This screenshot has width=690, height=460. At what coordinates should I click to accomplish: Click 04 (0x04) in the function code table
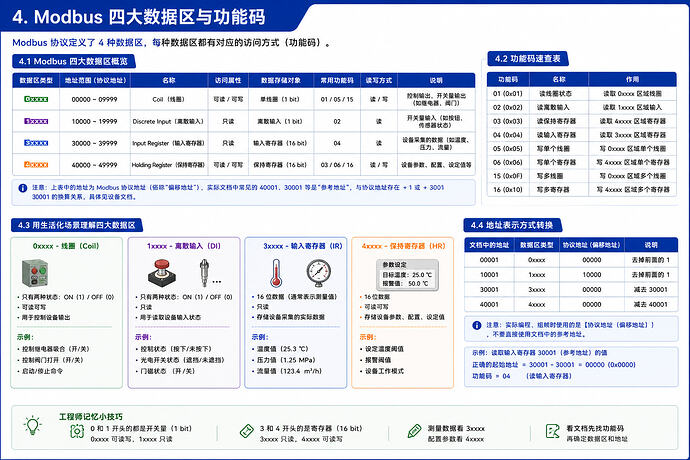tap(507, 135)
